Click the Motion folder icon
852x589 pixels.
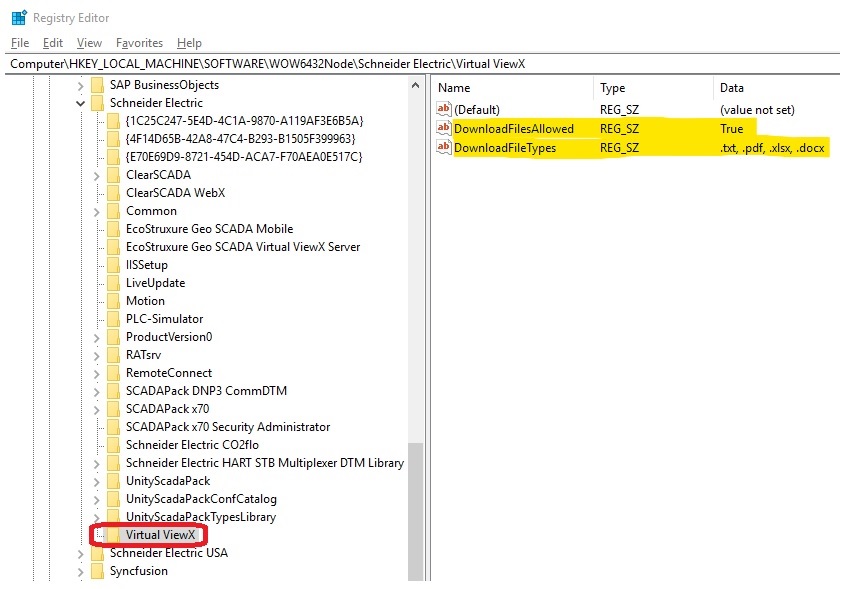pyautogui.click(x=114, y=301)
